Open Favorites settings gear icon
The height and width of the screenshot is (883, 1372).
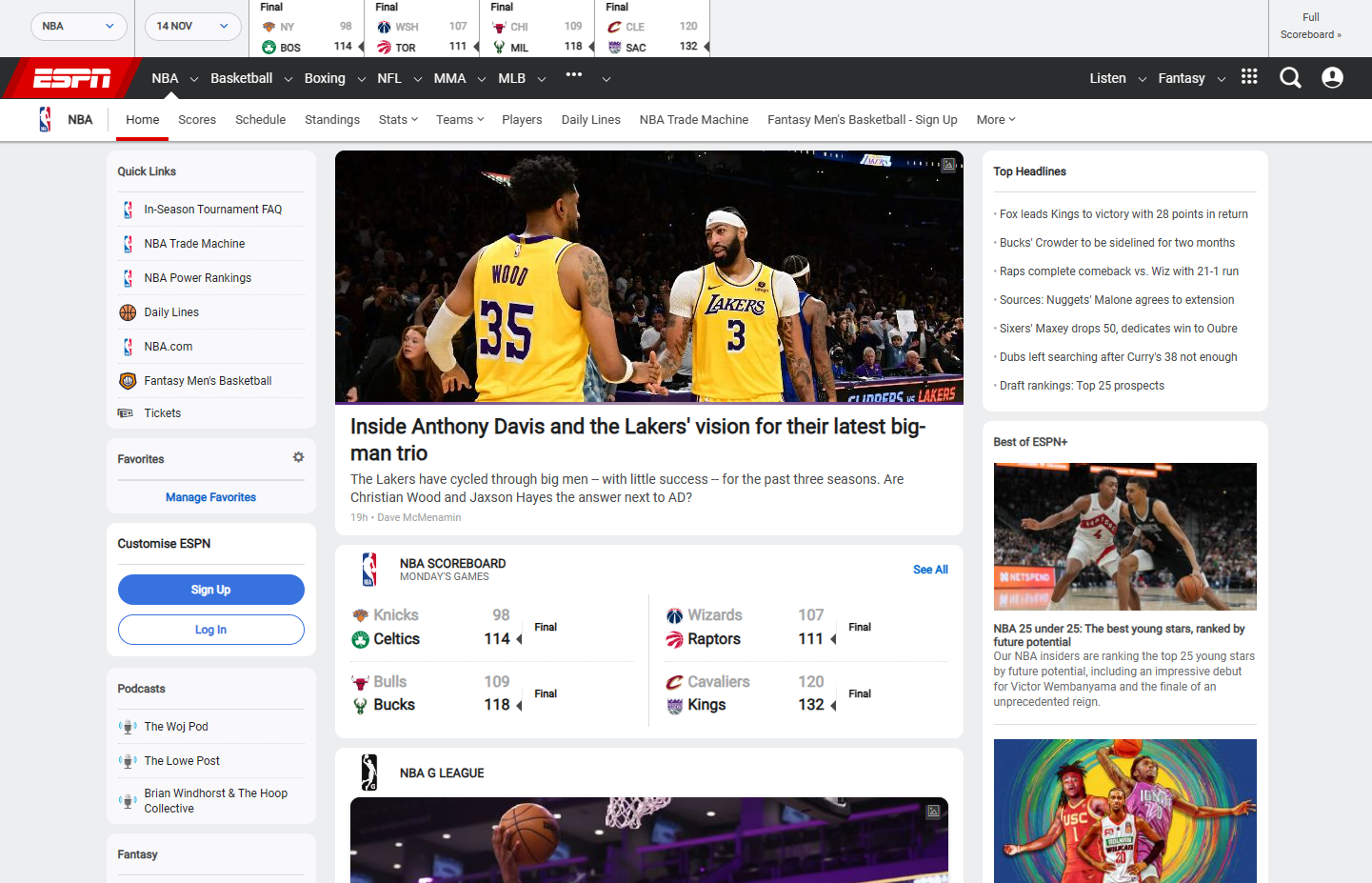point(298,457)
